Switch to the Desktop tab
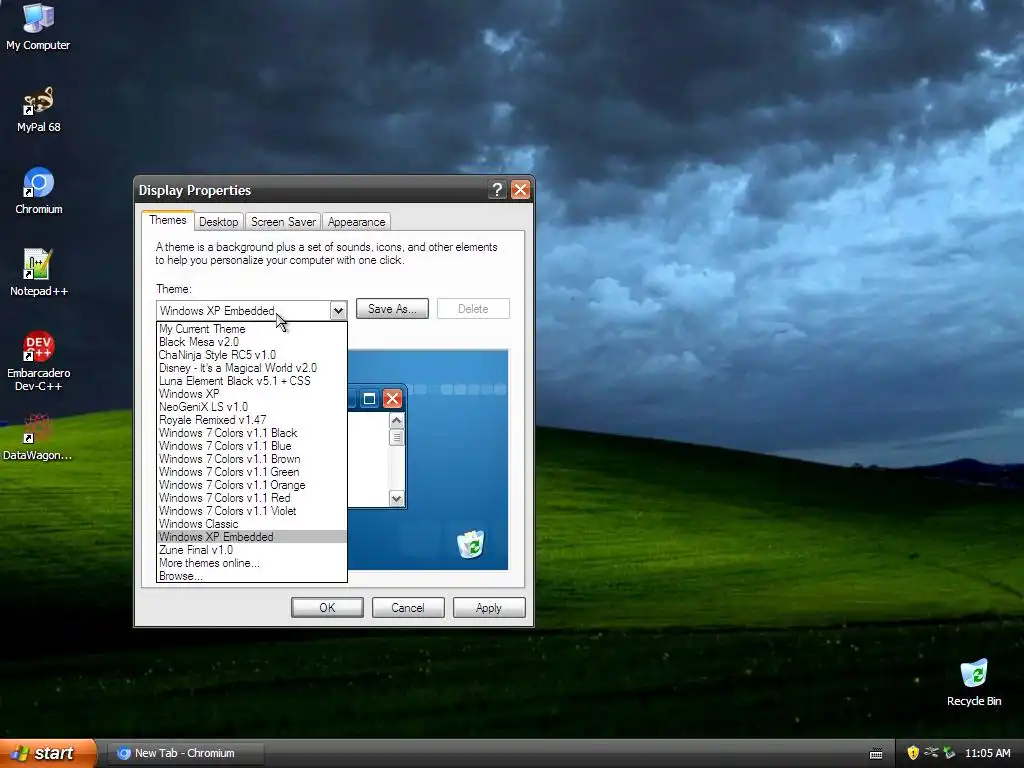The height and width of the screenshot is (768, 1024). coord(219,222)
